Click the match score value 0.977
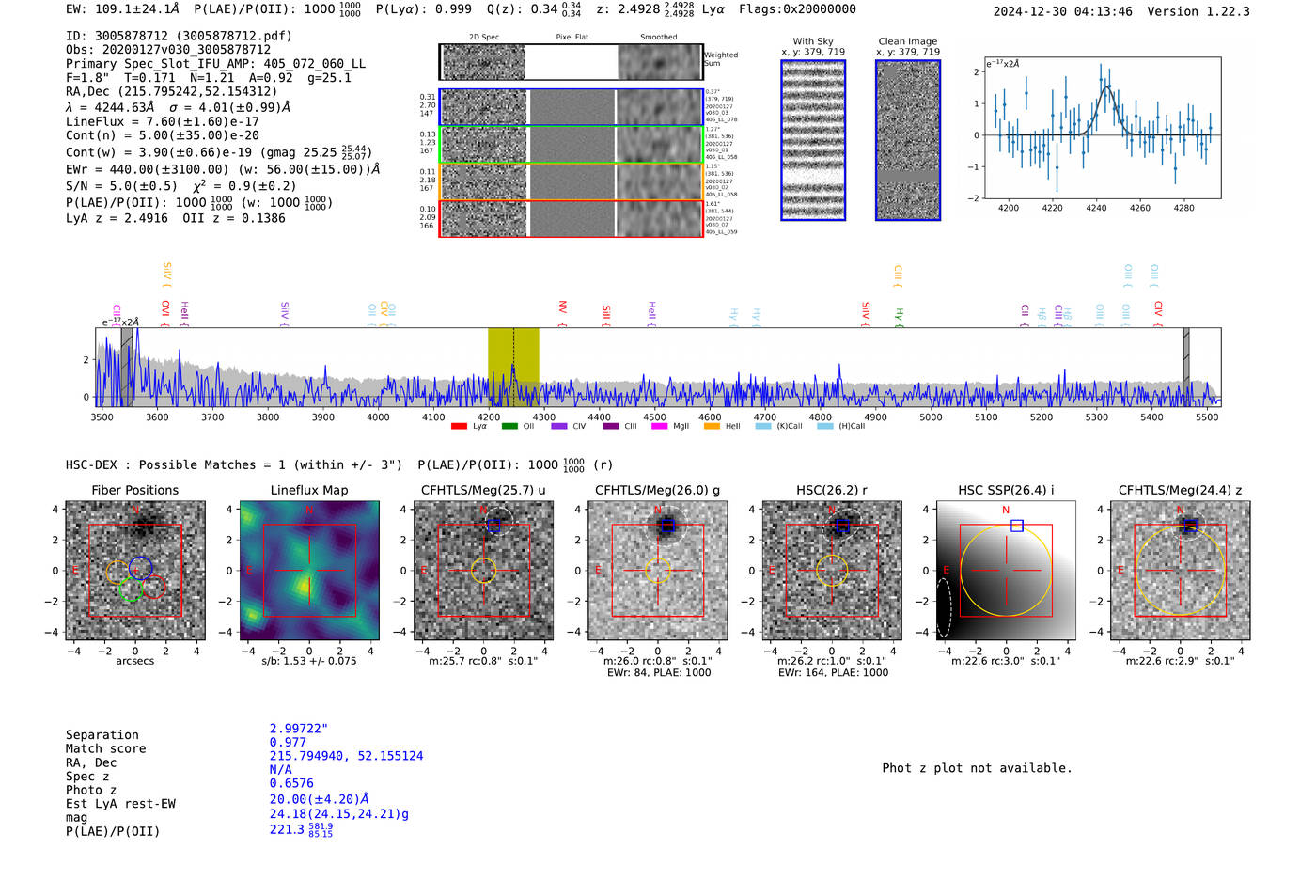Screen dimensions: 1316x896 click(288, 742)
